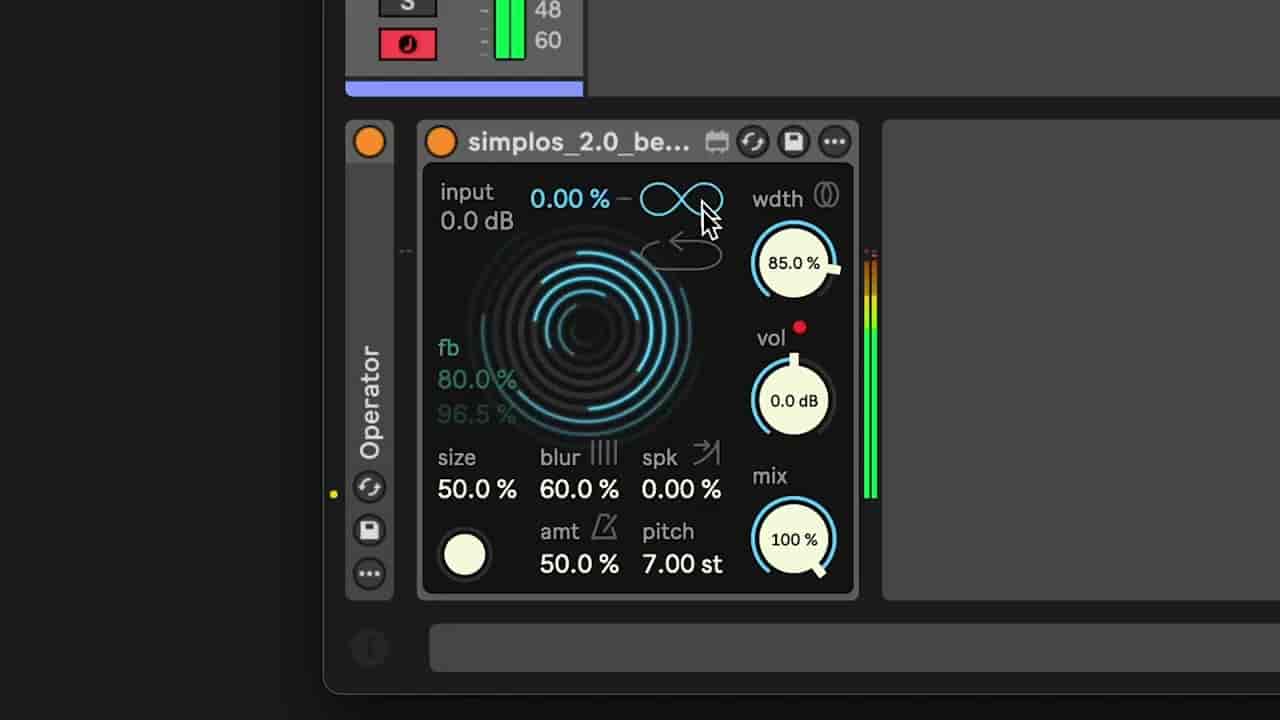This screenshot has width=1280, height=720.
Task: Click the Operator hot-swap icon
Action: coord(369,488)
